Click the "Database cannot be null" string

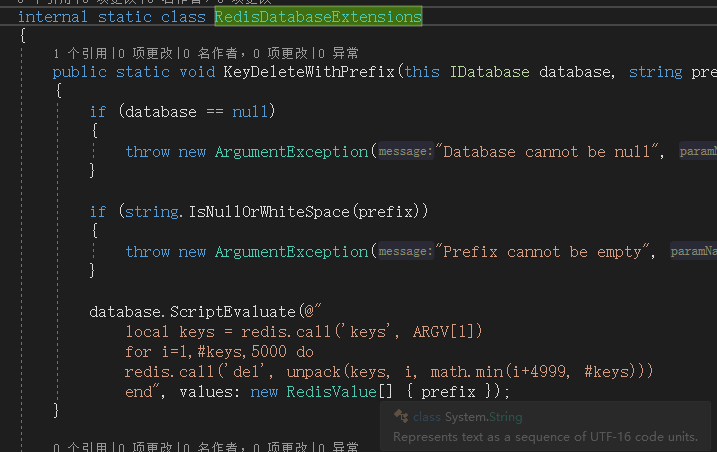point(546,151)
